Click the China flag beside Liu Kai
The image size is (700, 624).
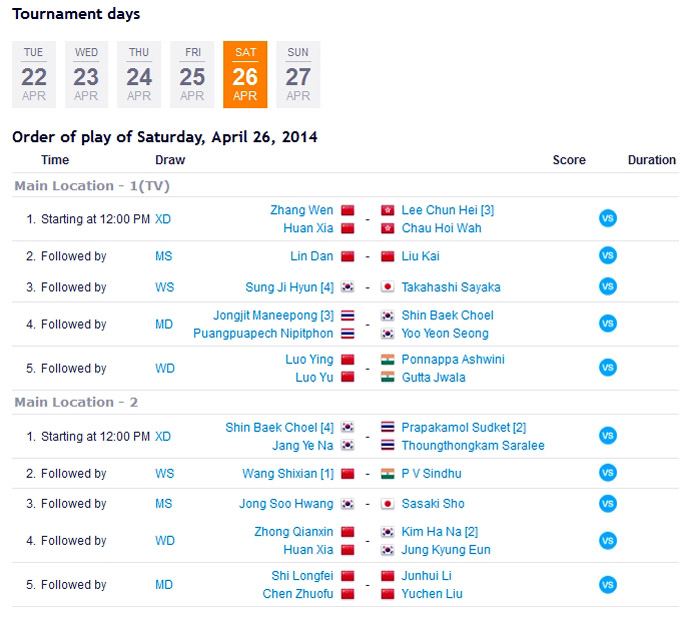pyautogui.click(x=388, y=256)
